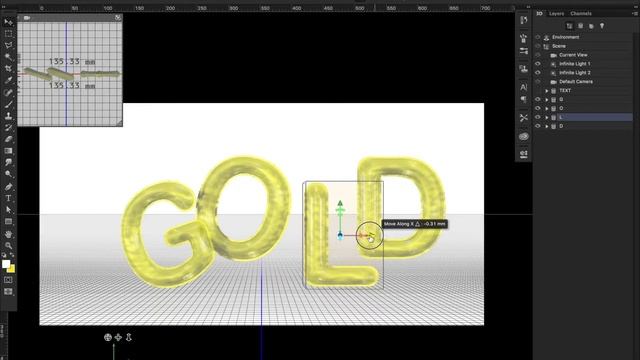Switch to the 3D tab
Image resolution: width=640 pixels, height=360 pixels.
pos(539,13)
